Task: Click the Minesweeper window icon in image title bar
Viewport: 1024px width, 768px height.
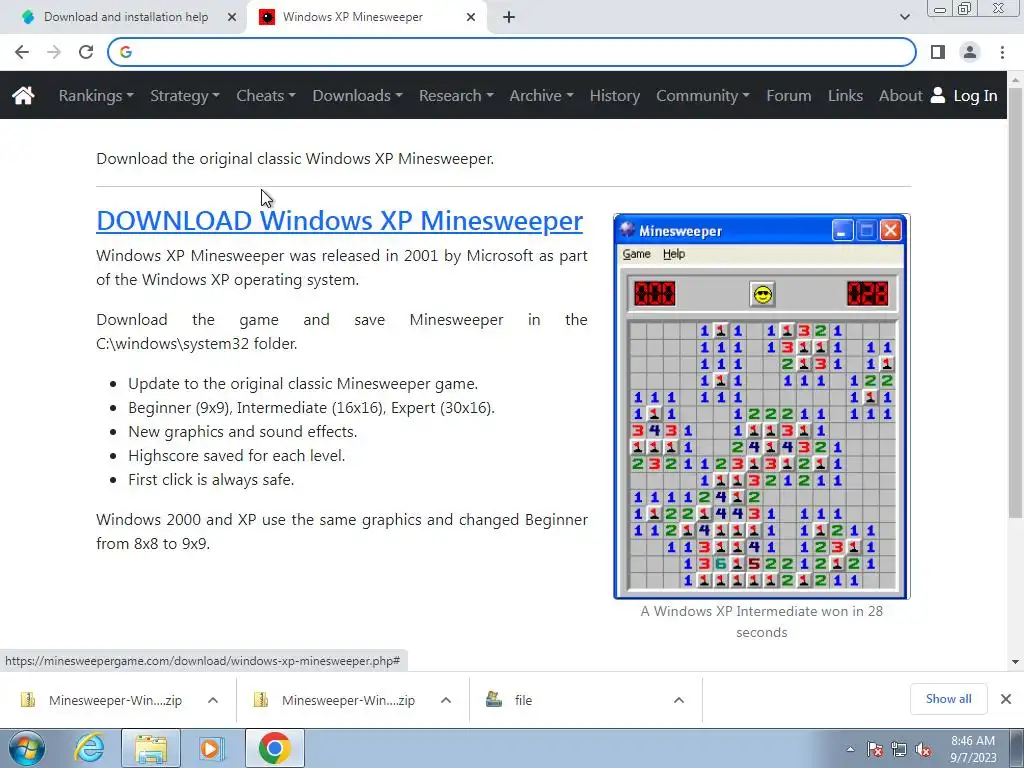Action: [628, 229]
